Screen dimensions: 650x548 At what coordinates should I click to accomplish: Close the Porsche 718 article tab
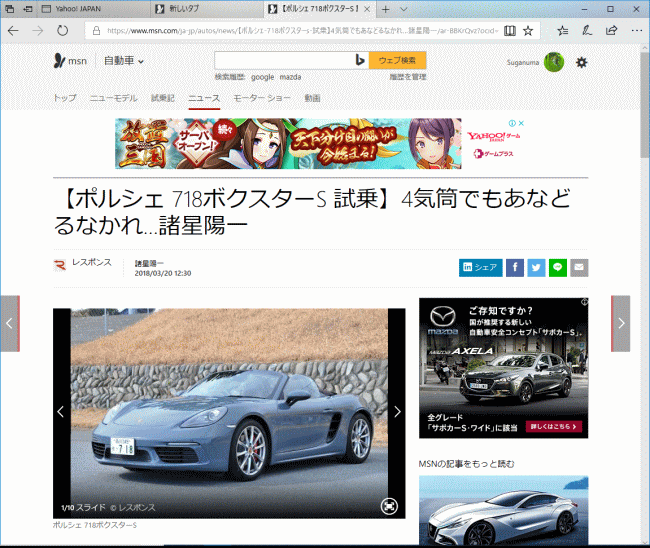367,9
